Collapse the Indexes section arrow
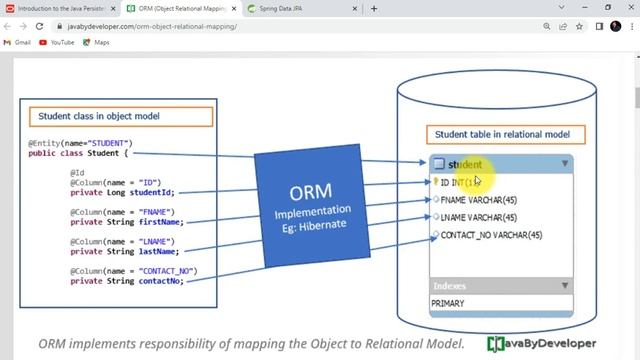The image size is (640, 360). click(565, 285)
